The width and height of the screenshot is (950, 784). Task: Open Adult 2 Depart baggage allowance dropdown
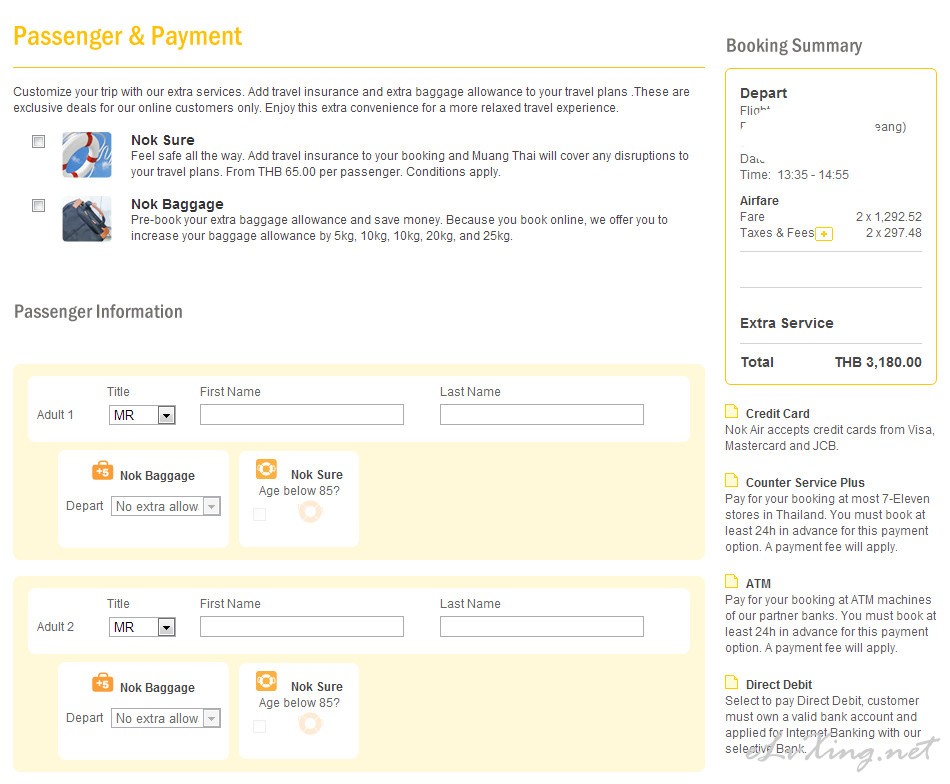[x=165, y=719]
